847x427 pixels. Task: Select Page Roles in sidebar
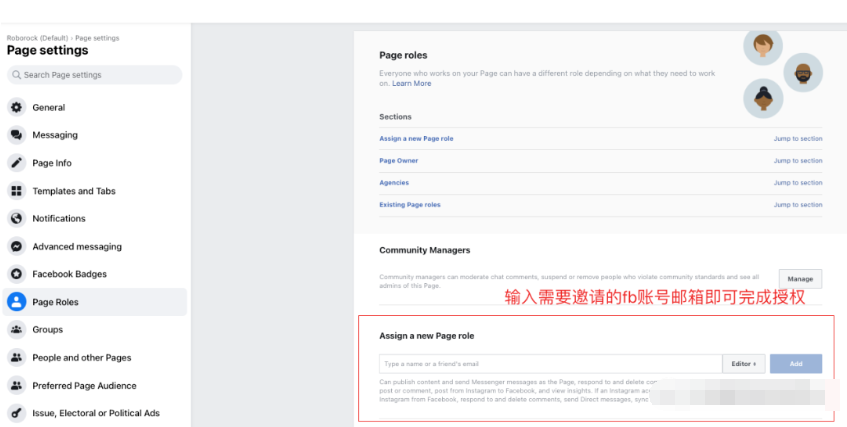tap(95, 302)
